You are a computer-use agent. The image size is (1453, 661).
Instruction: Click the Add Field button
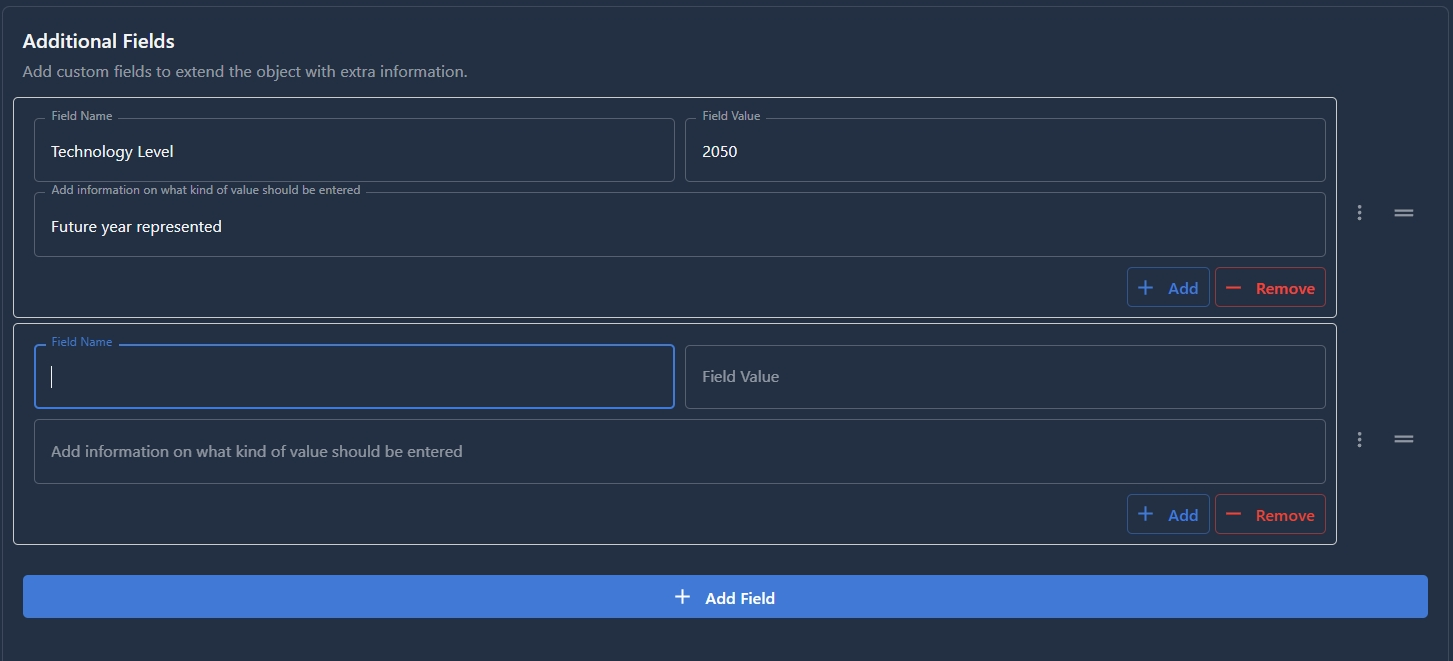point(722,596)
